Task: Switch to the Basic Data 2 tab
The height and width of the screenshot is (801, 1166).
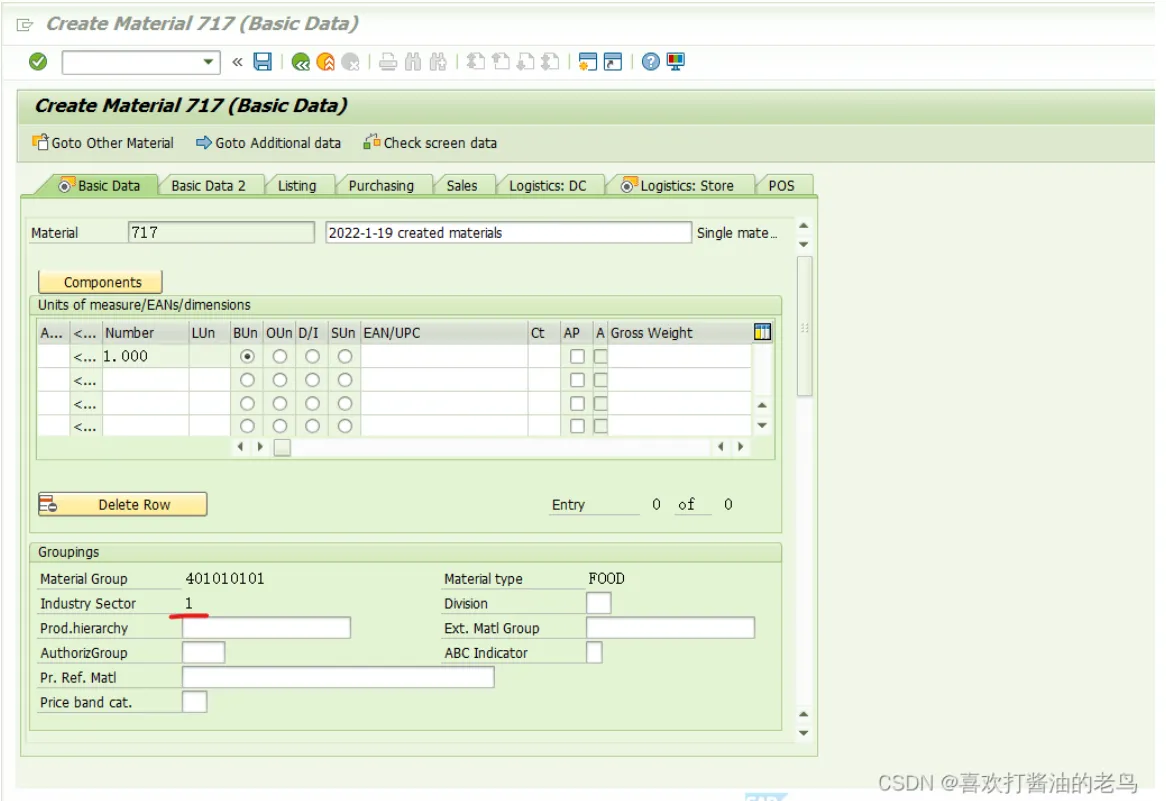Action: coord(208,186)
